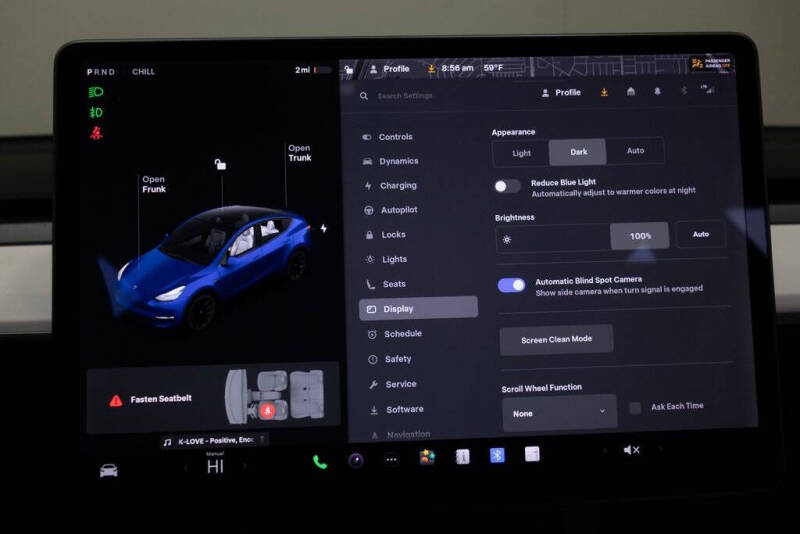Click the 59°F outside temperature

point(493,67)
